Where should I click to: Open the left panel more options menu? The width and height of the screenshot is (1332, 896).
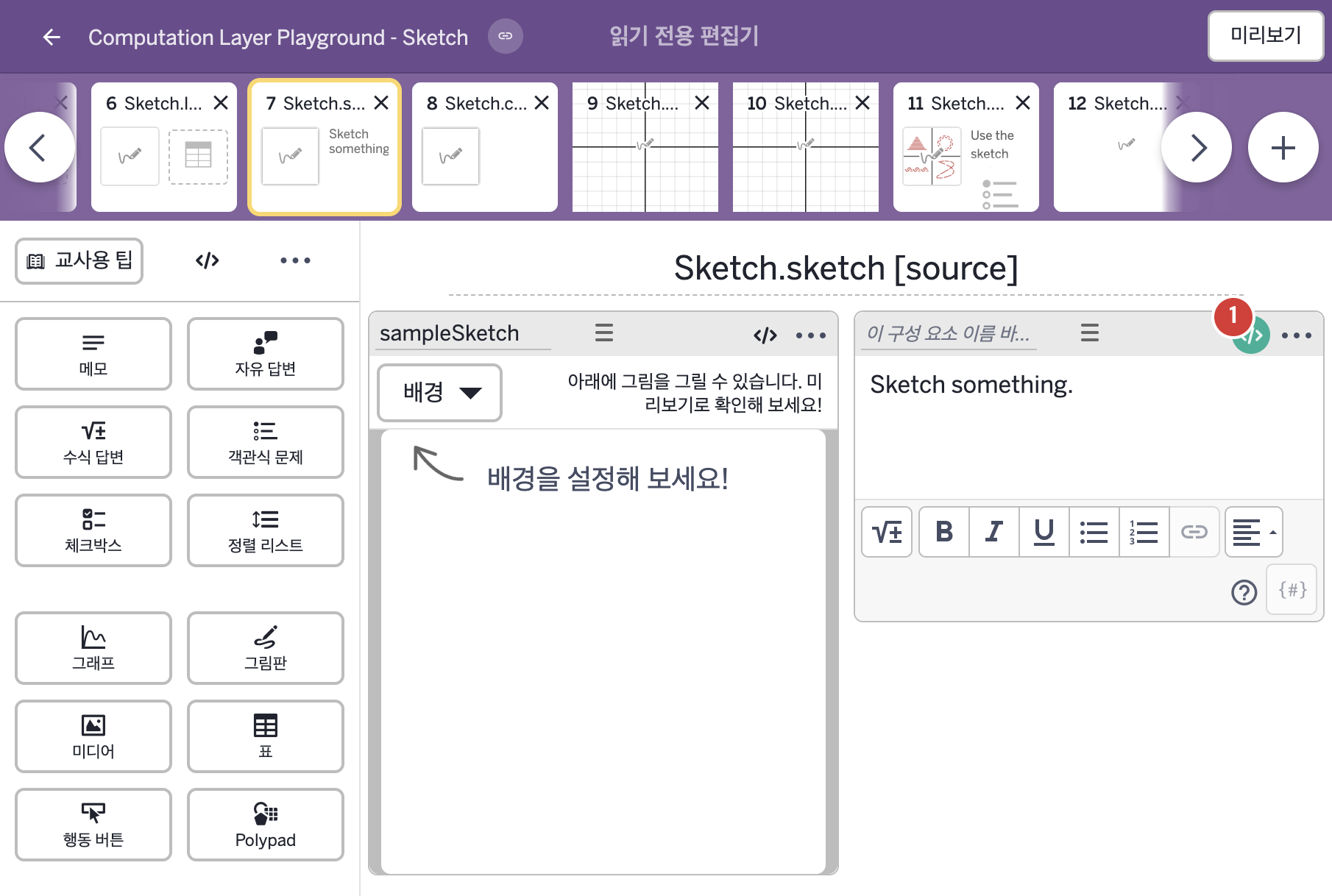[295, 260]
